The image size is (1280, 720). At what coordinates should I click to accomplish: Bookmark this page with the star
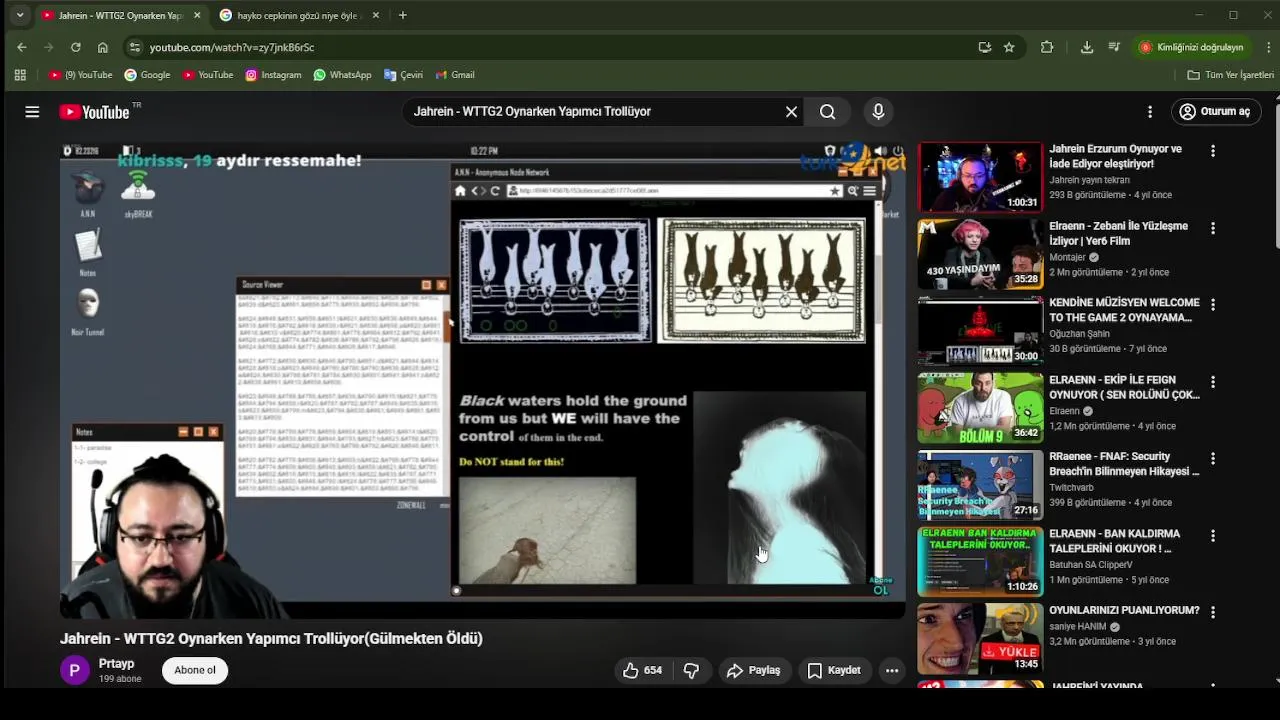(x=1009, y=47)
